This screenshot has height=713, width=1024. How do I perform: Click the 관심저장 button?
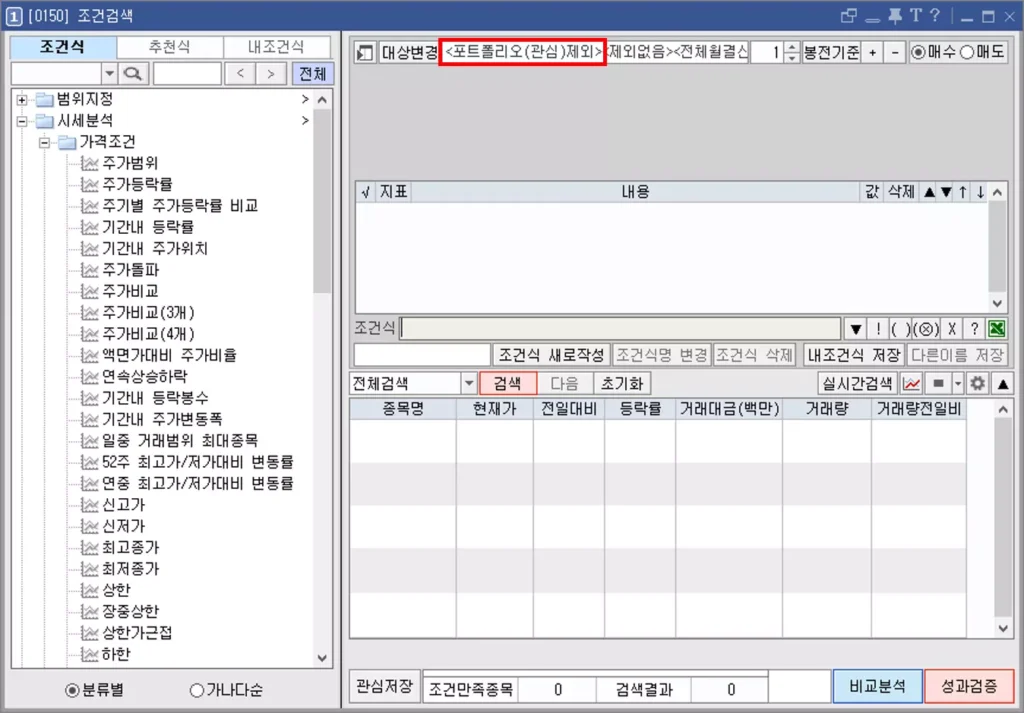384,686
